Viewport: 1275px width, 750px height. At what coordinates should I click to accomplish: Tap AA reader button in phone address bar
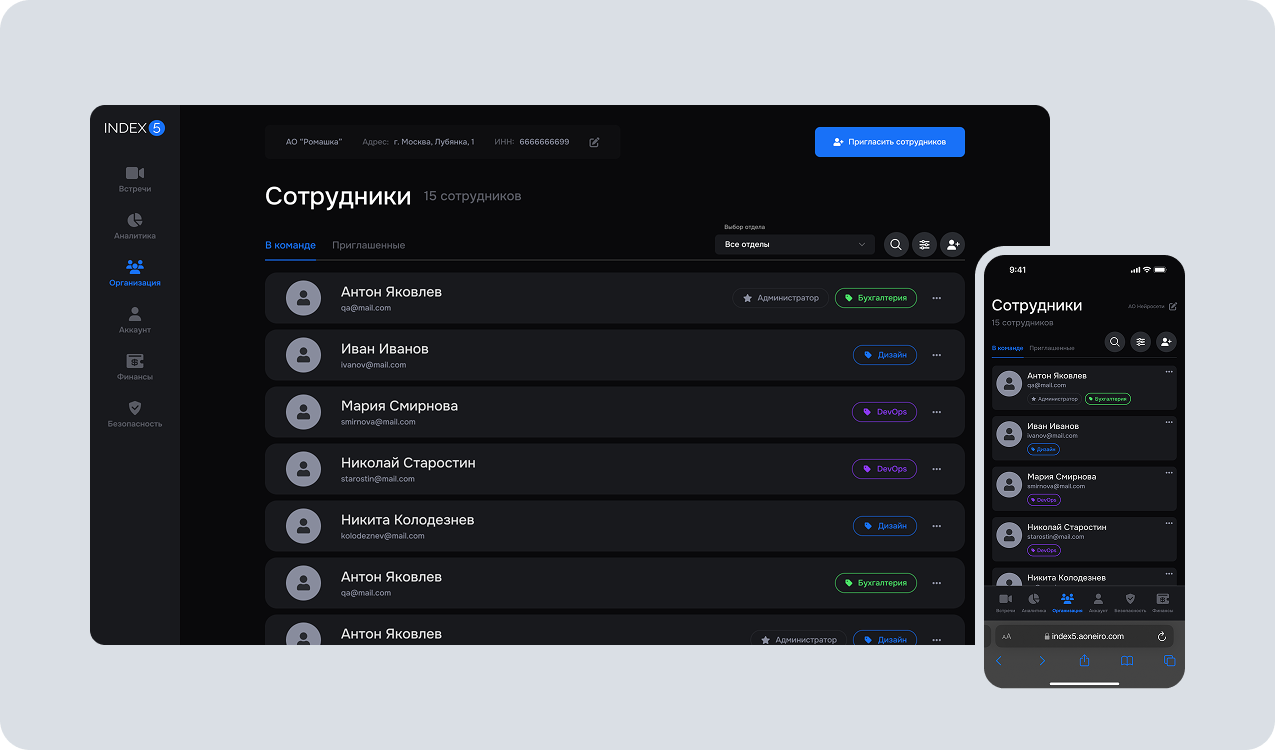pos(1006,636)
